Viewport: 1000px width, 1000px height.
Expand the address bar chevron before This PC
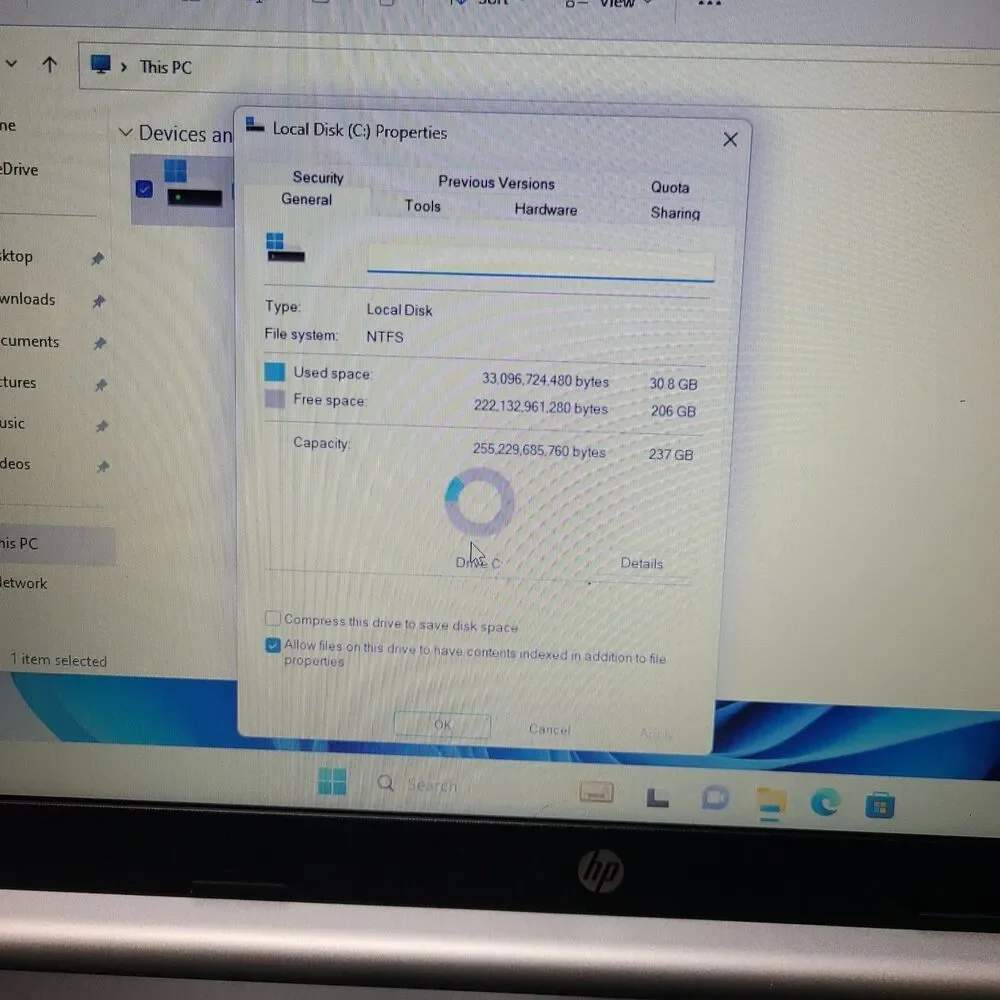(124, 67)
